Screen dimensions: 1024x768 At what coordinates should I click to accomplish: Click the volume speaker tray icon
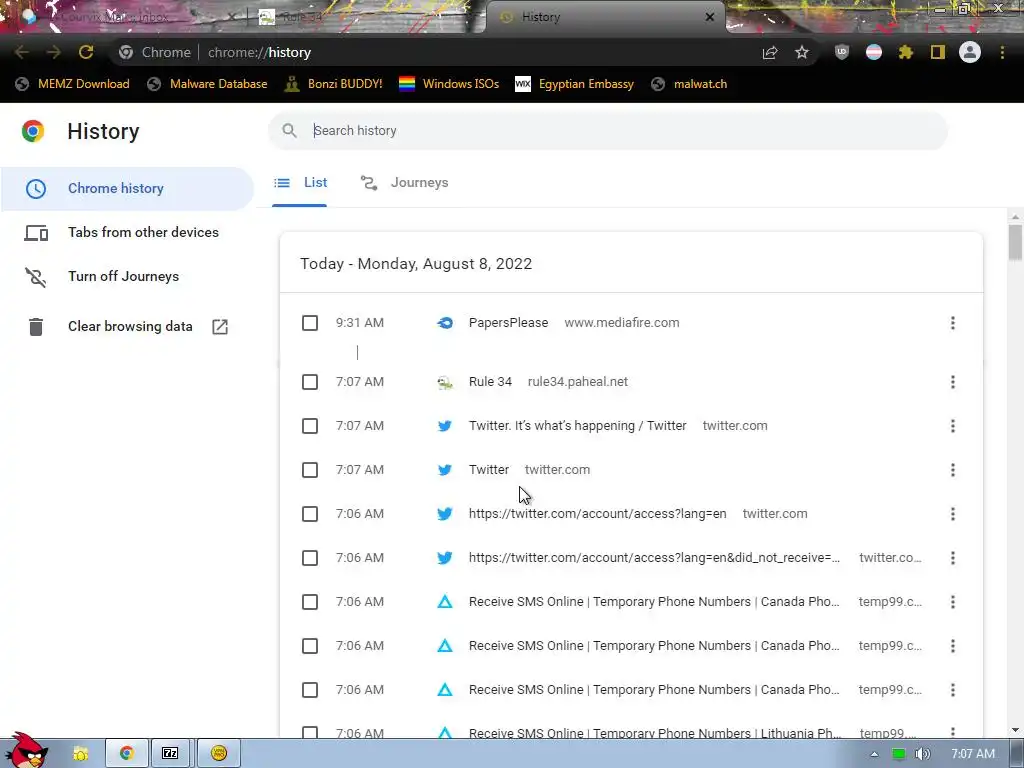pyautogui.click(x=923, y=754)
